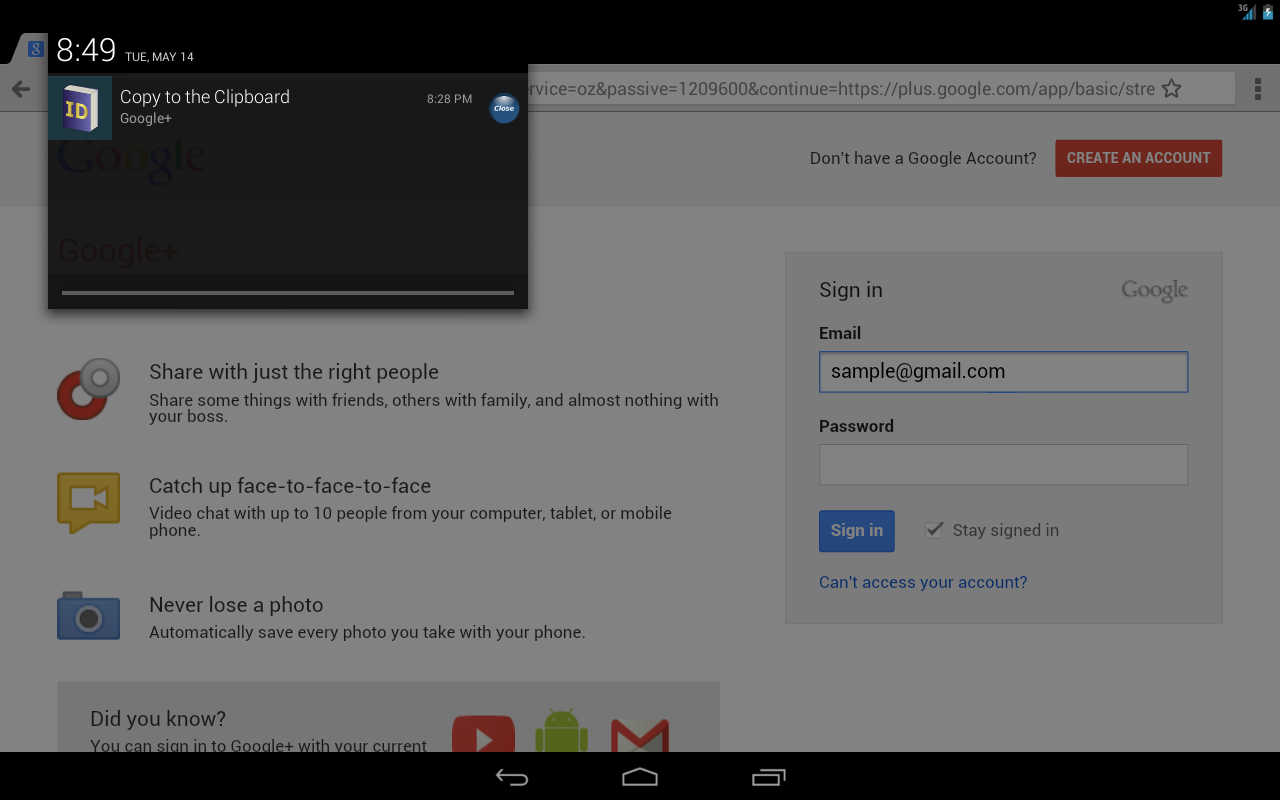
Task: Open the Can't access your account link
Action: pyautogui.click(x=923, y=582)
